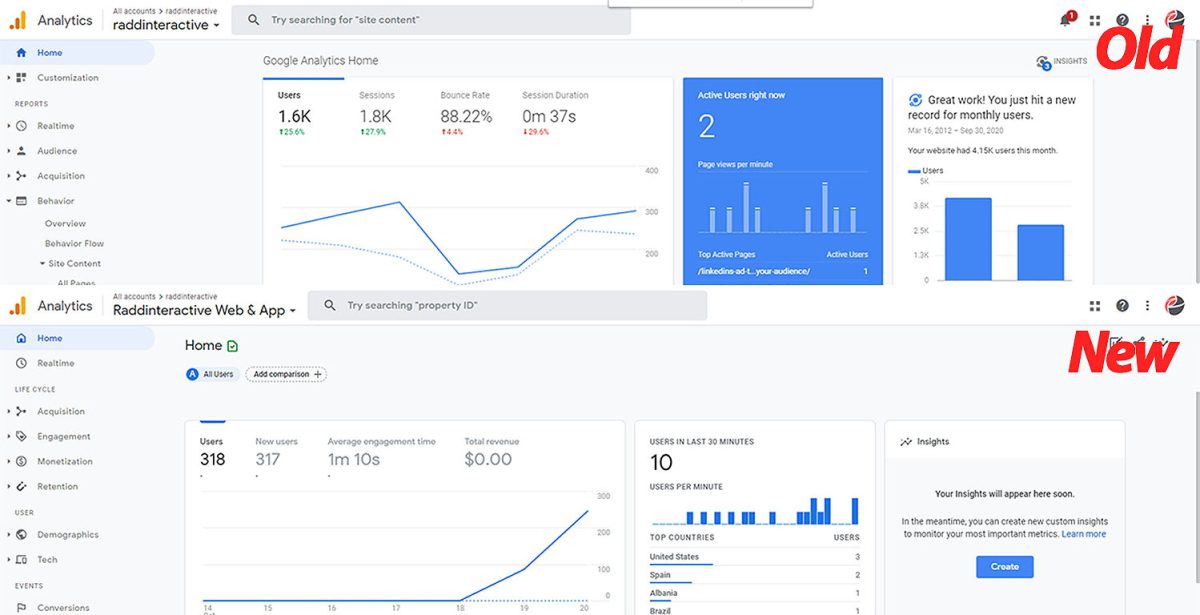This screenshot has width=1200, height=615.
Task: Click the notifications bell icon
Action: [x=1063, y=20]
